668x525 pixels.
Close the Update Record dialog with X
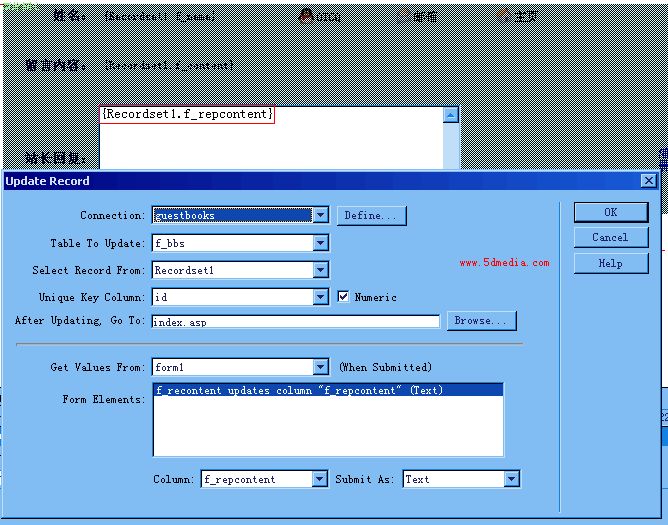pyautogui.click(x=649, y=181)
